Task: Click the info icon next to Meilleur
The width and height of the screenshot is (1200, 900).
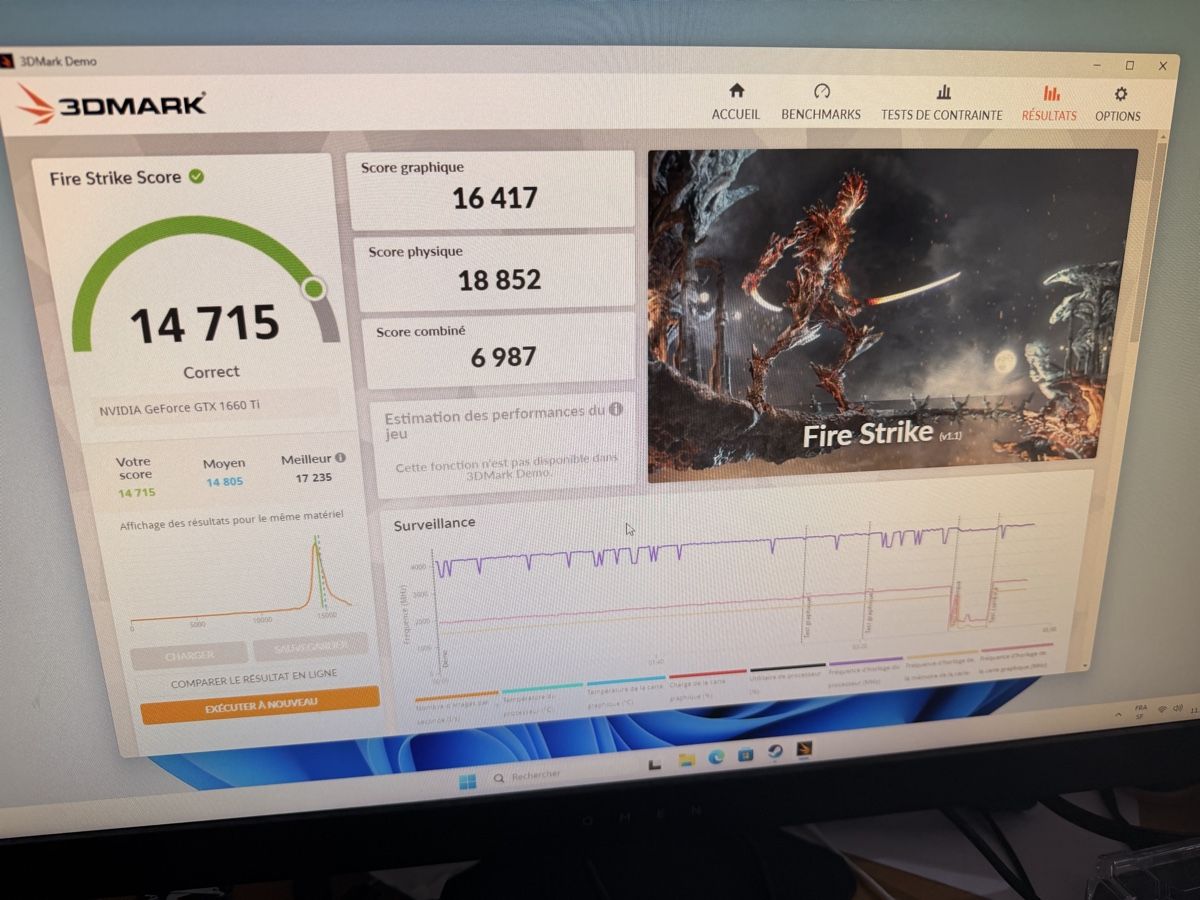Action: pos(341,458)
